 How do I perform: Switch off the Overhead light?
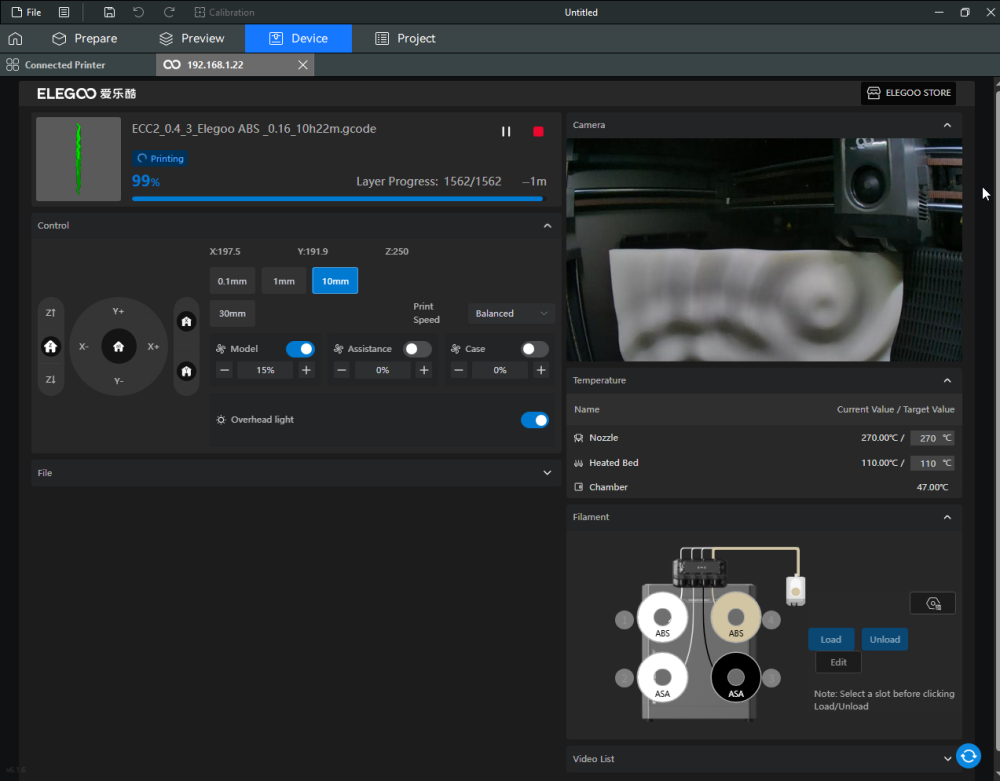tap(535, 420)
